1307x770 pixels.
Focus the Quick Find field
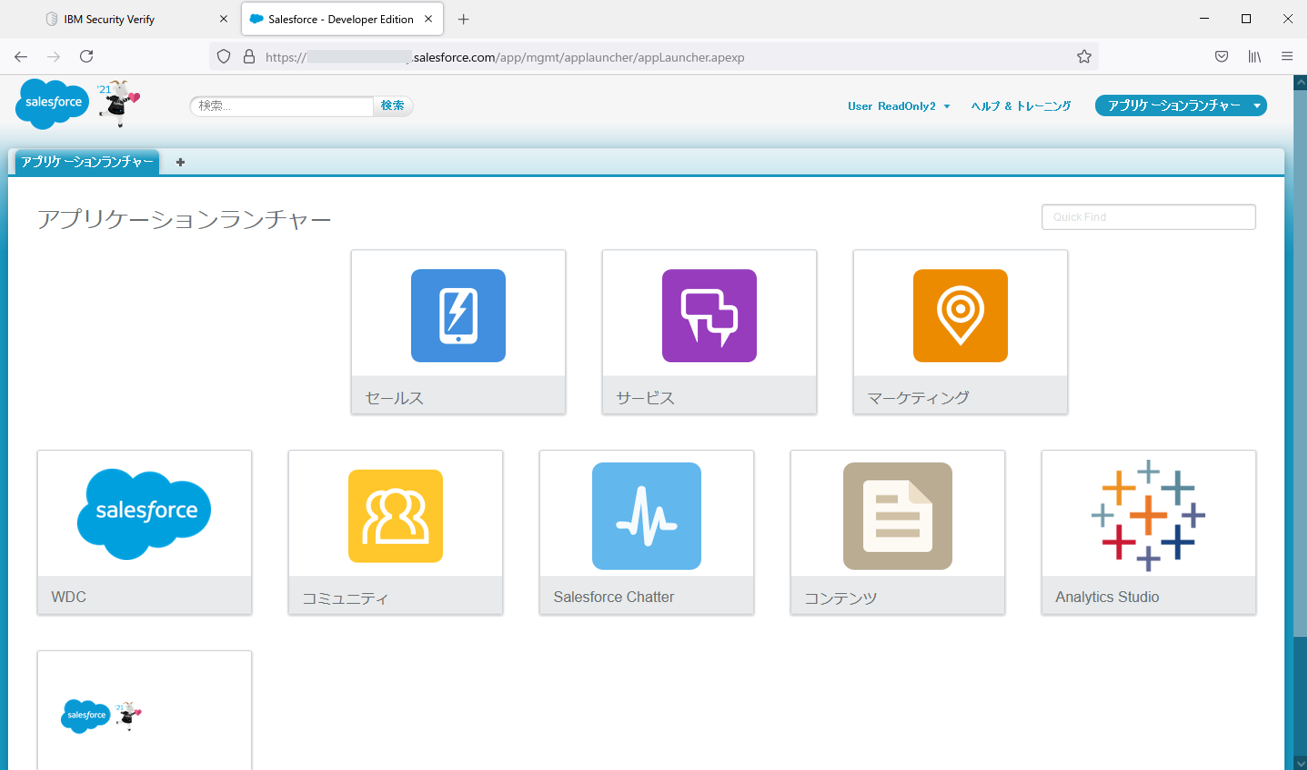coord(1148,217)
